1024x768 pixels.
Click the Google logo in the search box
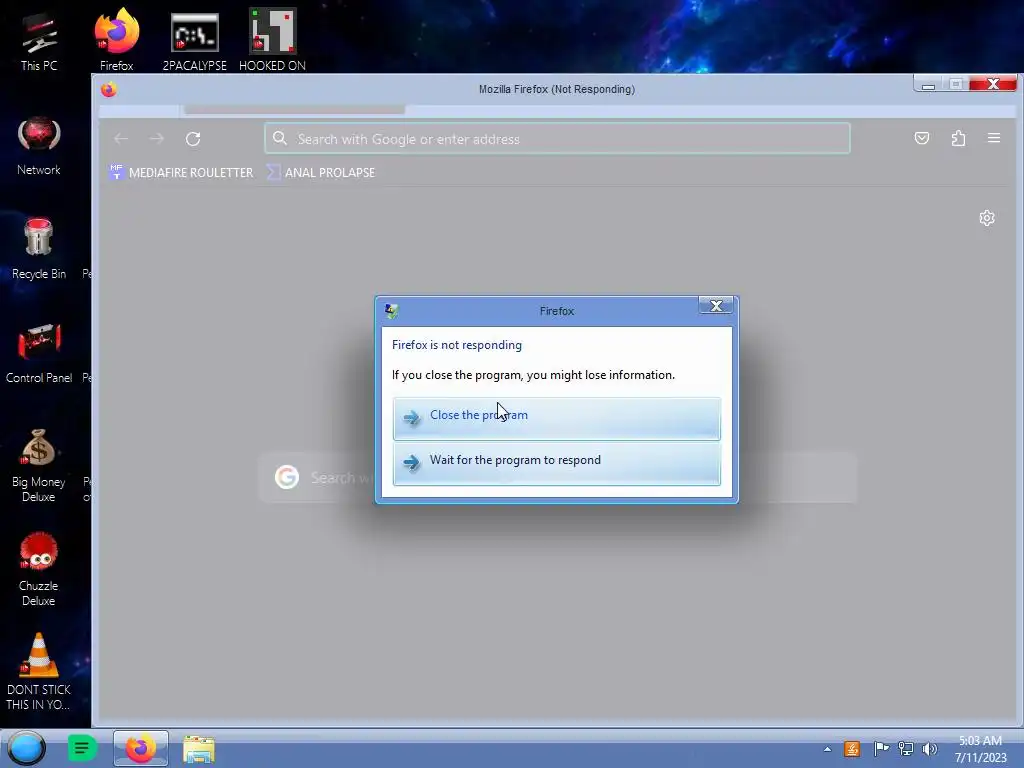tap(287, 477)
